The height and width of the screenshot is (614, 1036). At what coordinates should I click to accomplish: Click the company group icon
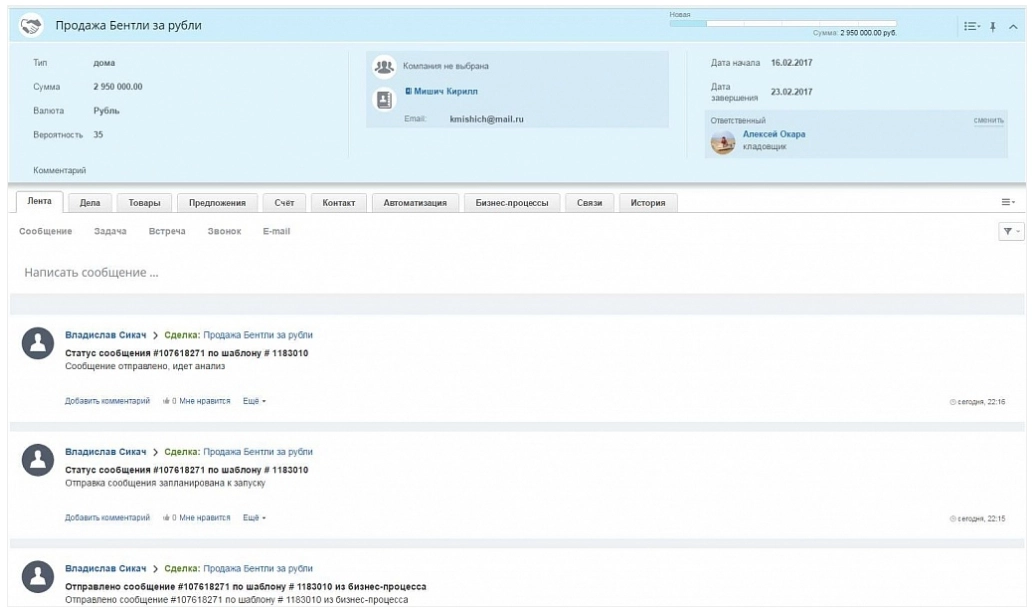click(381, 67)
